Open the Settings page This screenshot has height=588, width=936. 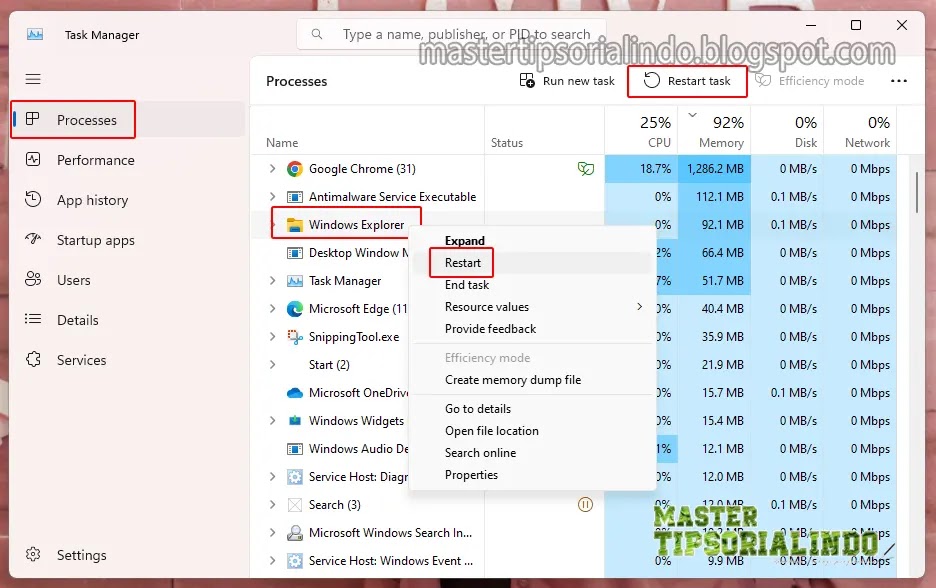(128, 555)
